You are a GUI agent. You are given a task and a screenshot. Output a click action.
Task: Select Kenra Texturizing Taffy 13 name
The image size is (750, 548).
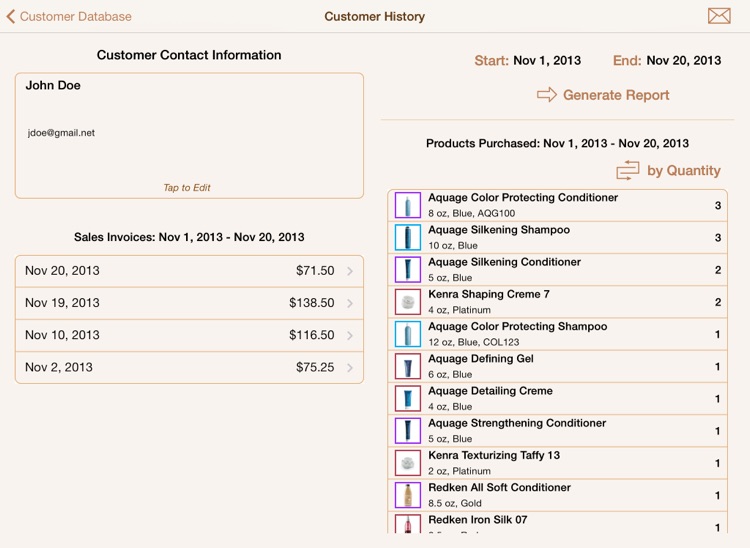(x=494, y=455)
